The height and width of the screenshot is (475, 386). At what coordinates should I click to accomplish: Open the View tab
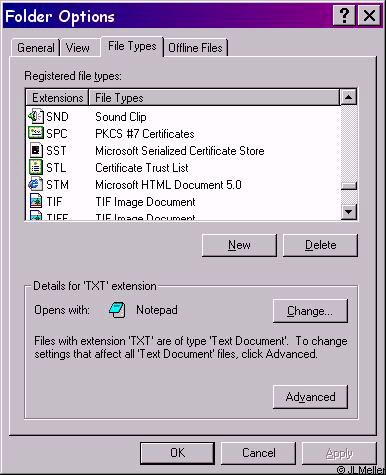click(x=78, y=48)
